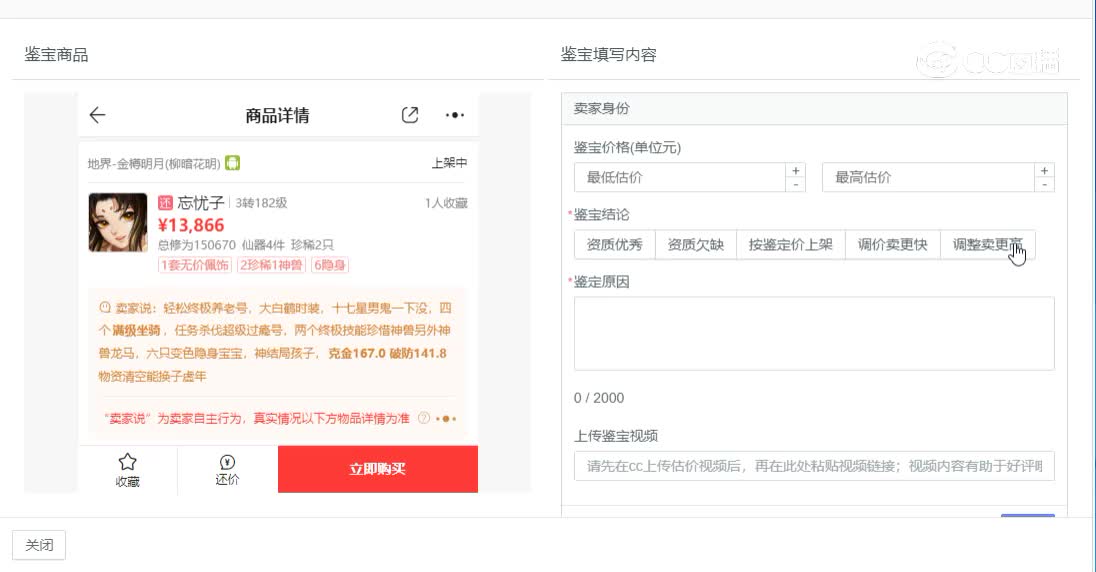The image size is (1096, 572).
Task: Select the 调价卖更快 conclusion option
Action: coord(893,245)
